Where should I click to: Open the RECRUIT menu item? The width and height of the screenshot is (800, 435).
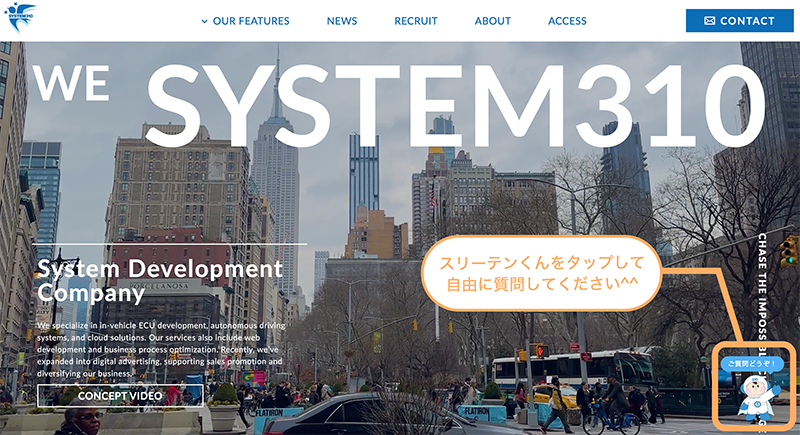coord(416,21)
